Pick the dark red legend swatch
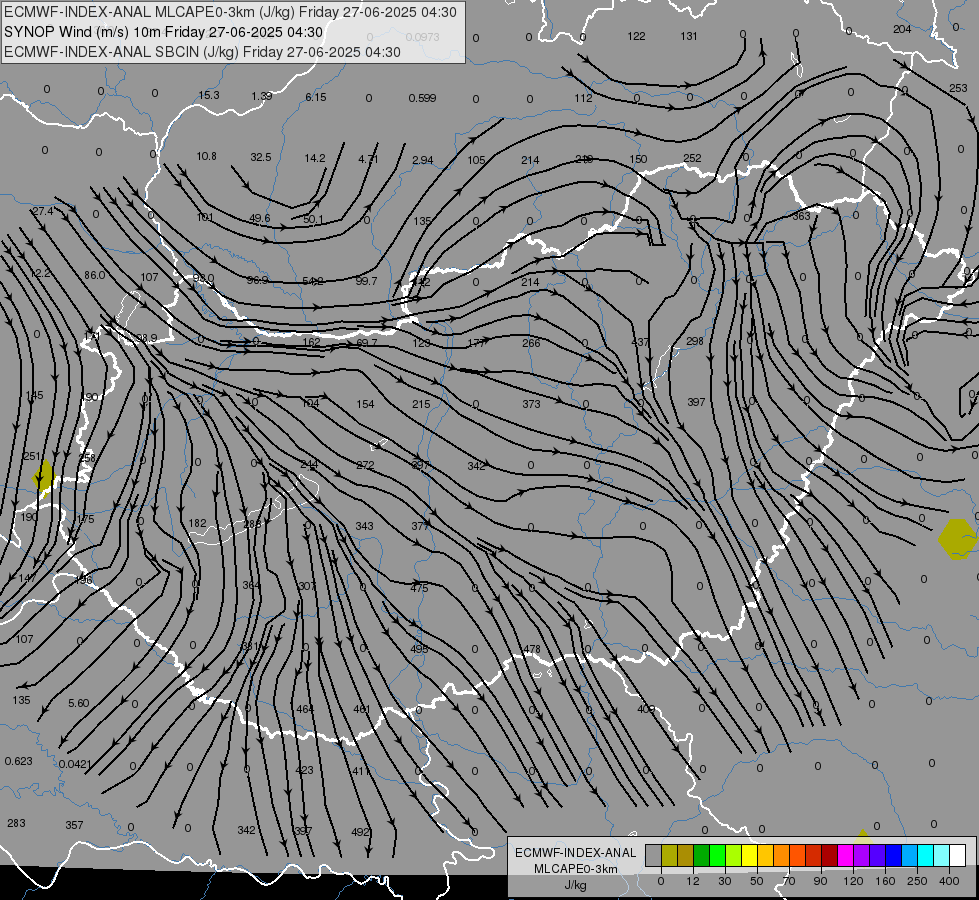The image size is (979, 900). click(830, 855)
